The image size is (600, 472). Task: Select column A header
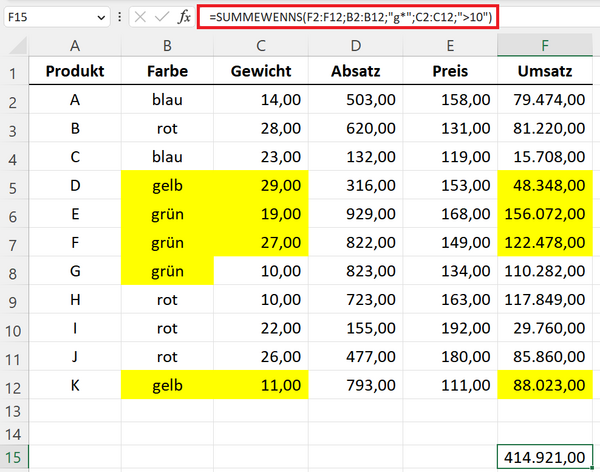[x=75, y=45]
